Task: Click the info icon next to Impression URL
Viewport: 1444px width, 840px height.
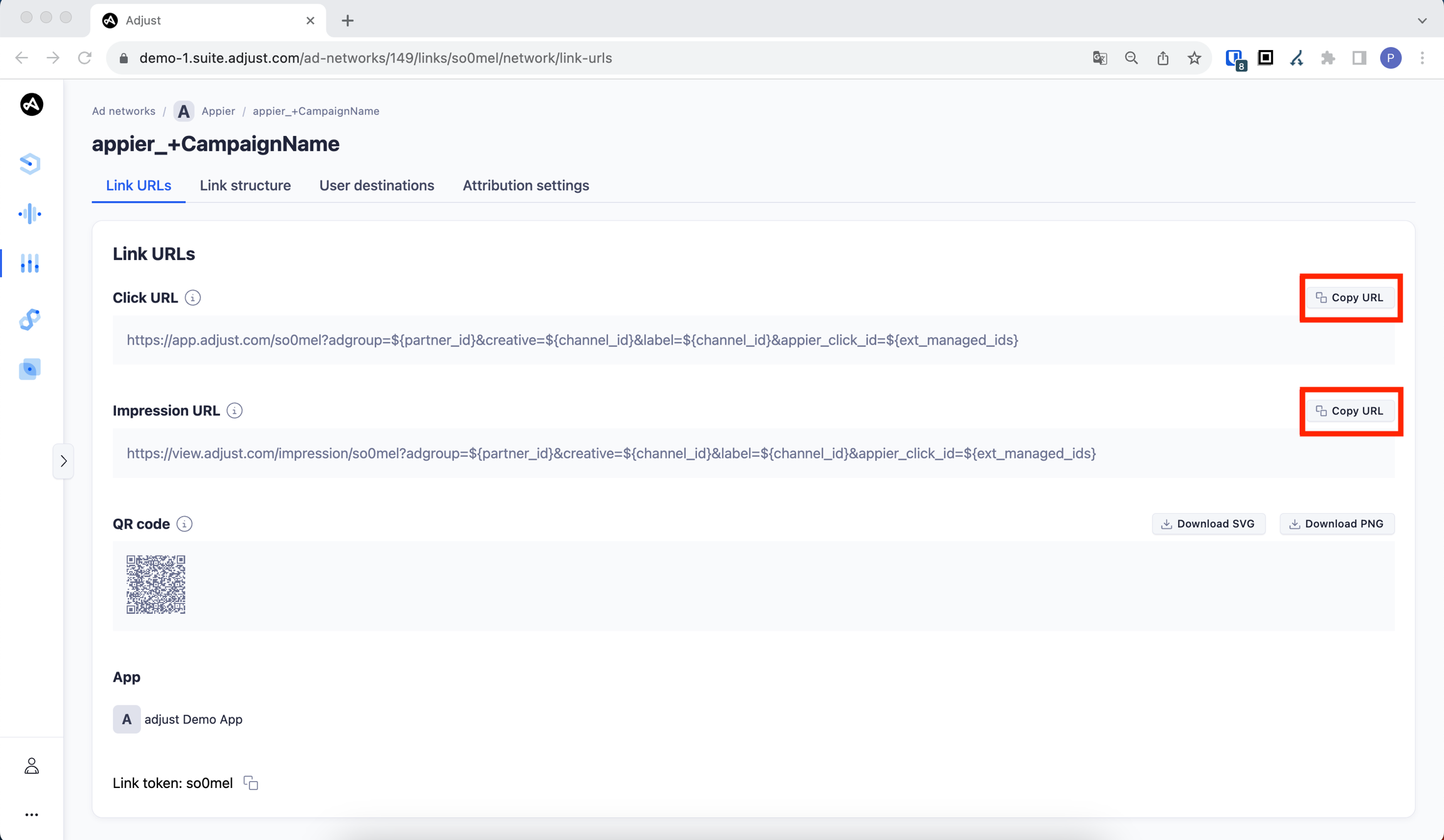Action: [x=234, y=411]
